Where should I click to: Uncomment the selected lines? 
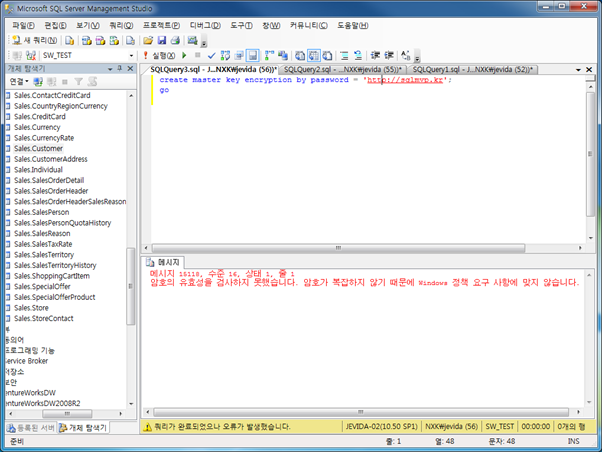point(358,56)
